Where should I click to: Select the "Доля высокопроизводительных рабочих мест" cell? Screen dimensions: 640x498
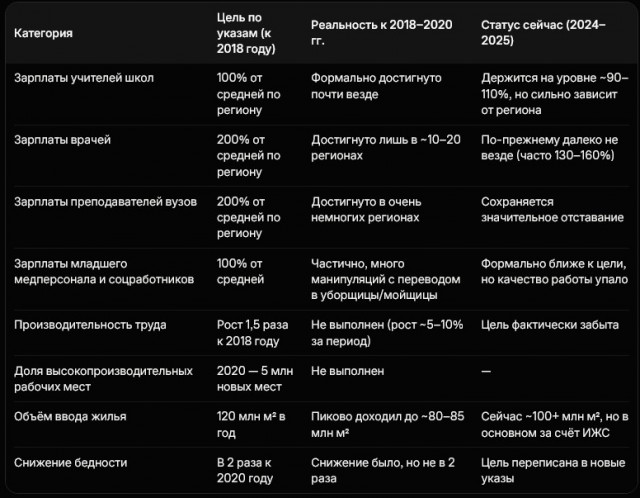tap(104, 378)
